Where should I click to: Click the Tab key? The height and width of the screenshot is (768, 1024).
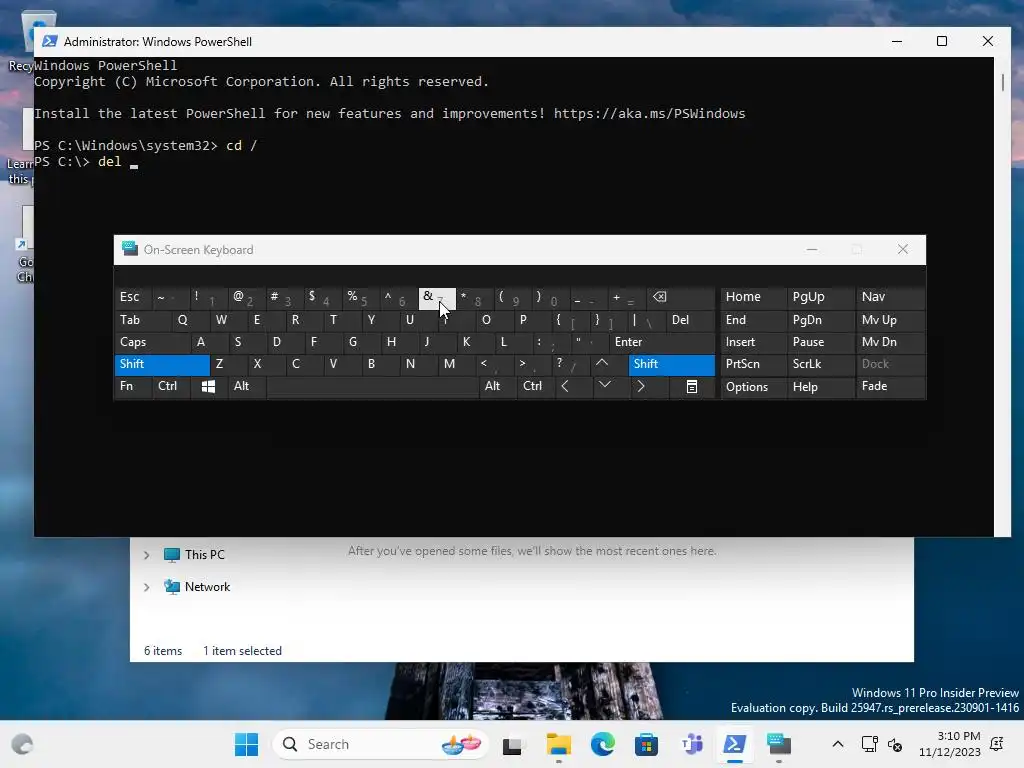[x=142, y=320]
